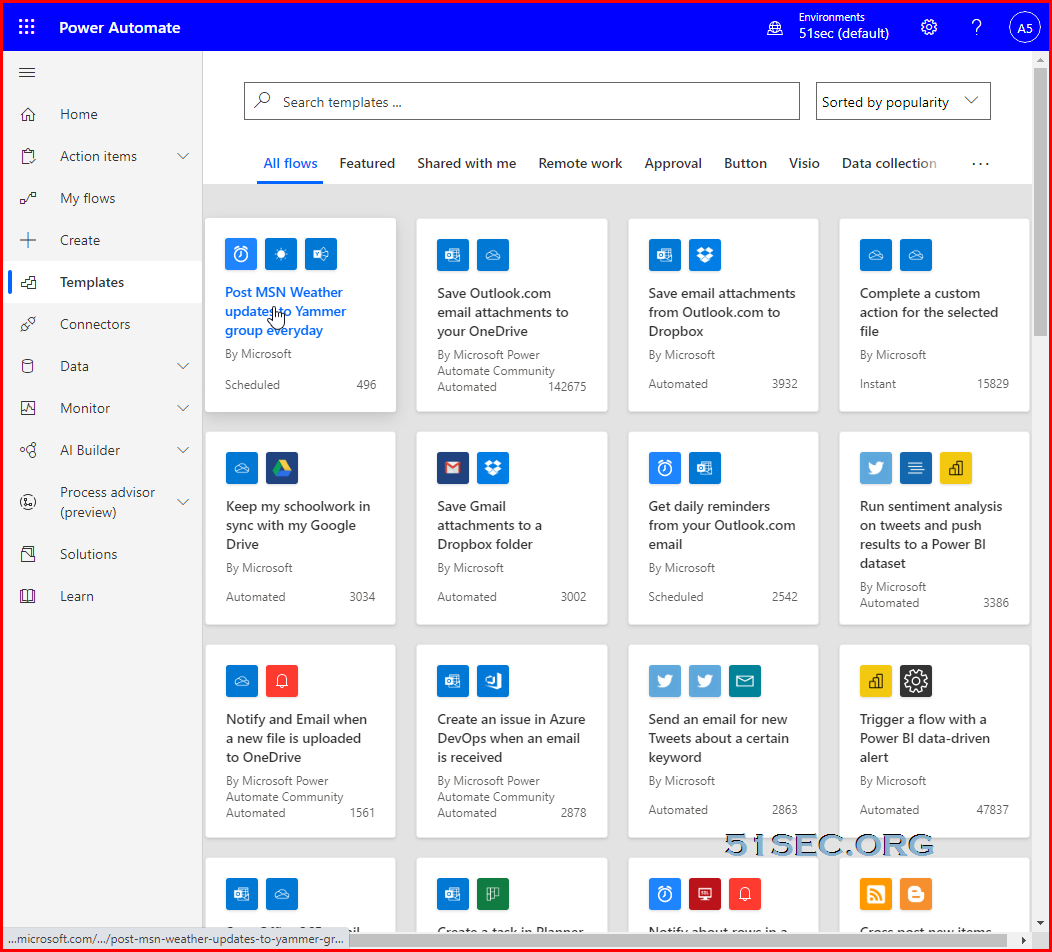The height and width of the screenshot is (952, 1052).
Task: Open the Templates sidebar item
Action: (103, 282)
